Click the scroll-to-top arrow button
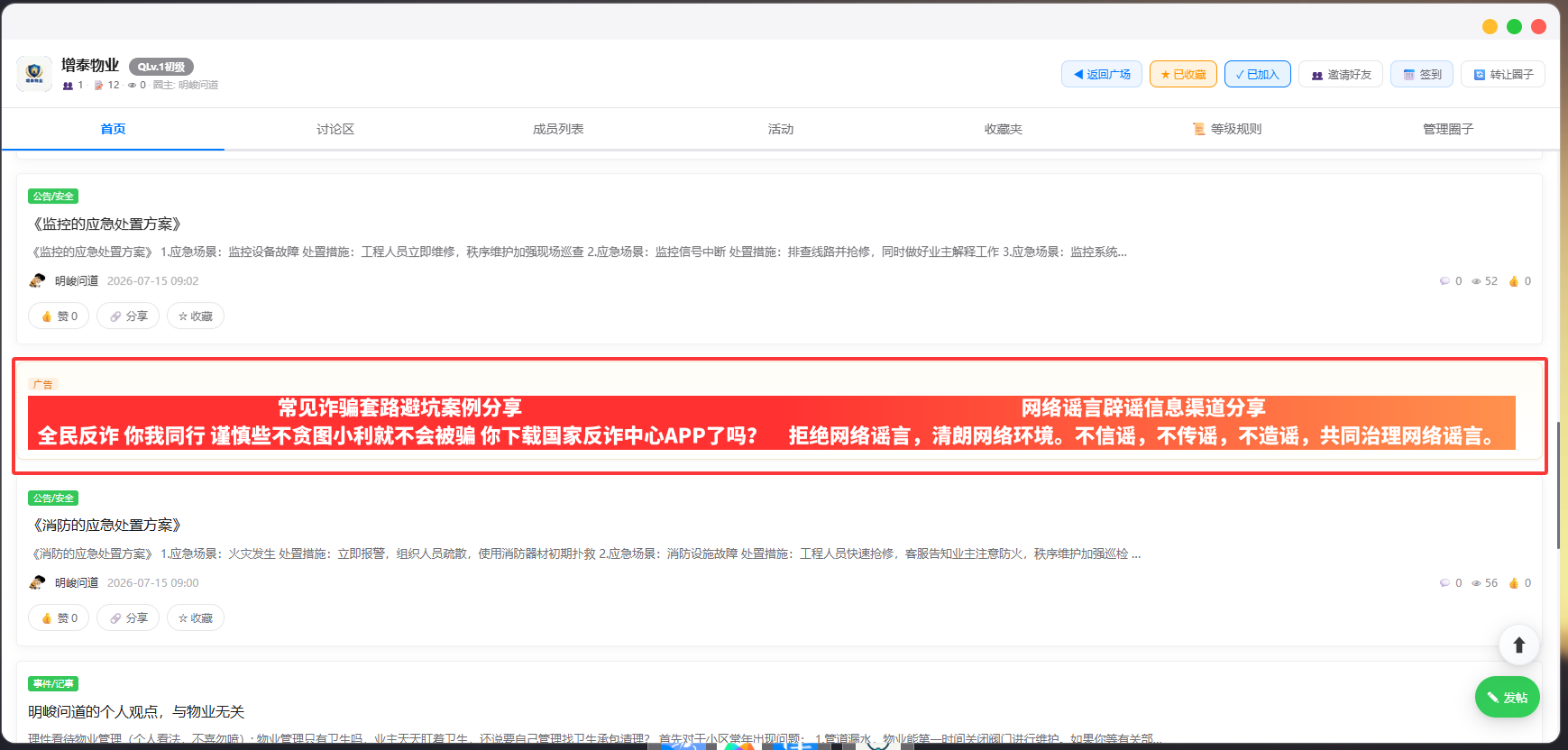The height and width of the screenshot is (750, 1568). [x=1518, y=645]
